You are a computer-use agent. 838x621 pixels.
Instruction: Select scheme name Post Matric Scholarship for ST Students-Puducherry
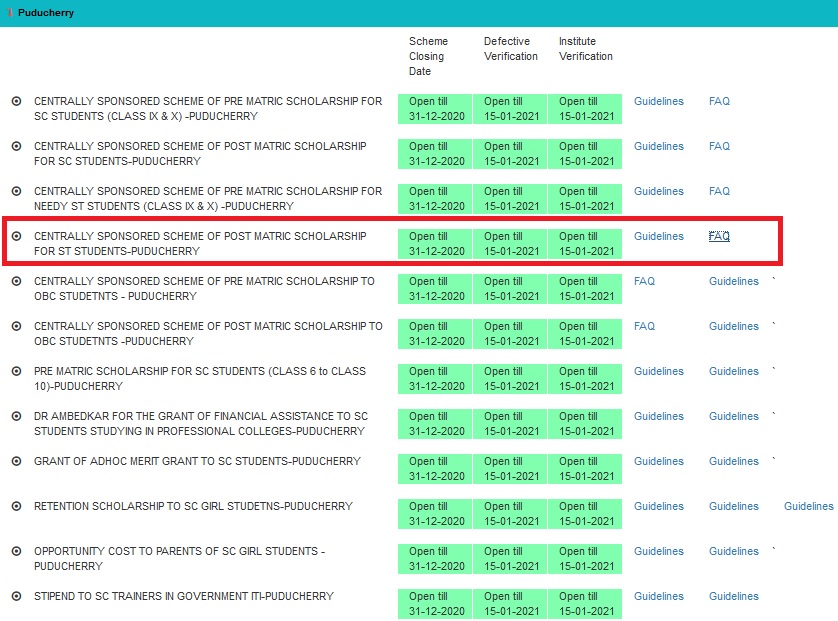tap(200, 243)
